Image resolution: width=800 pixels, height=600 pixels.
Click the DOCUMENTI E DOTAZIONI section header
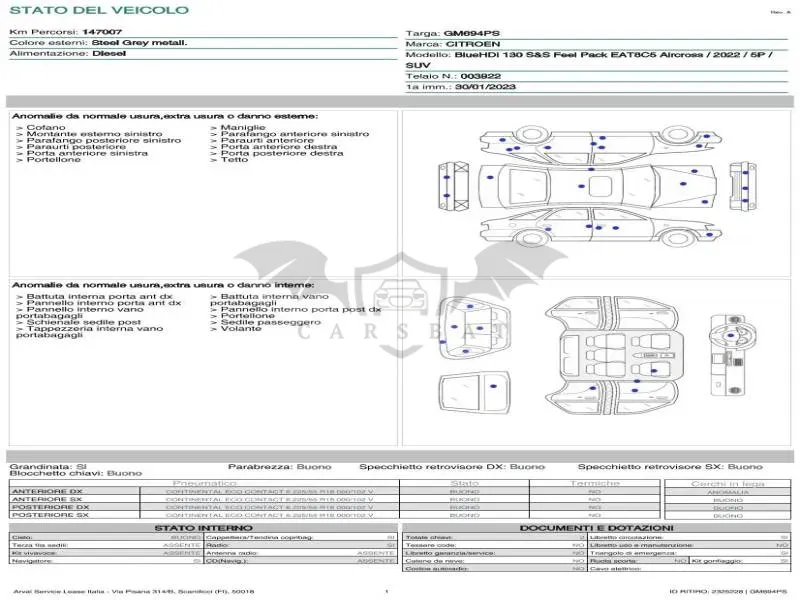click(596, 528)
